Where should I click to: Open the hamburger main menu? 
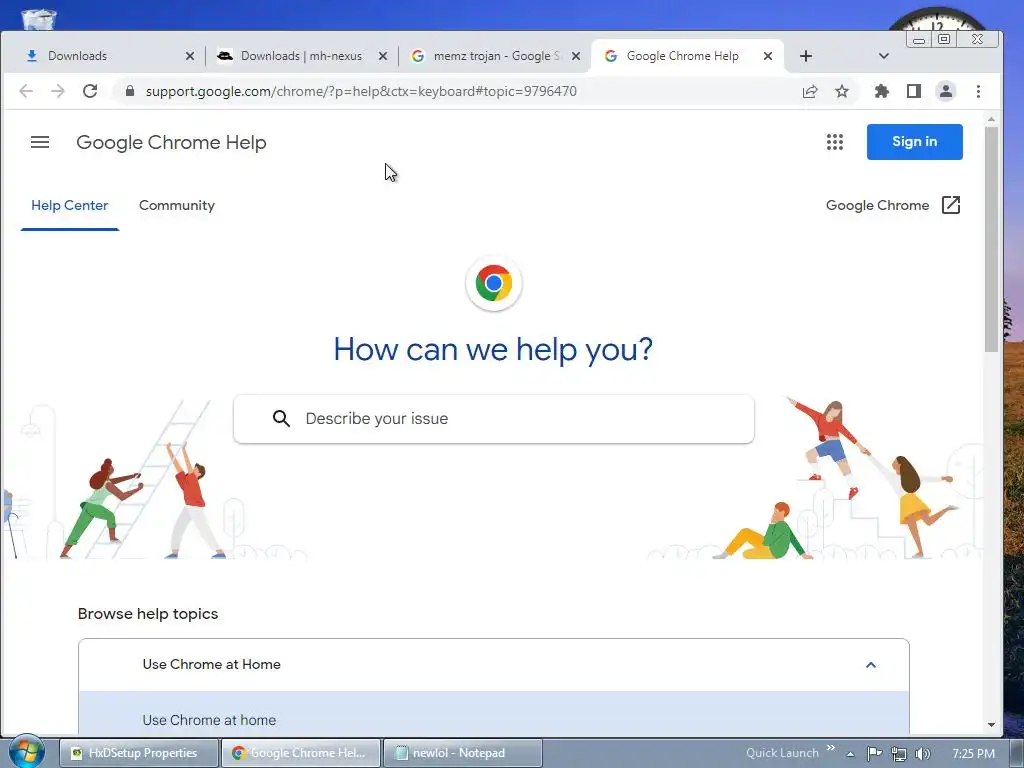40,142
